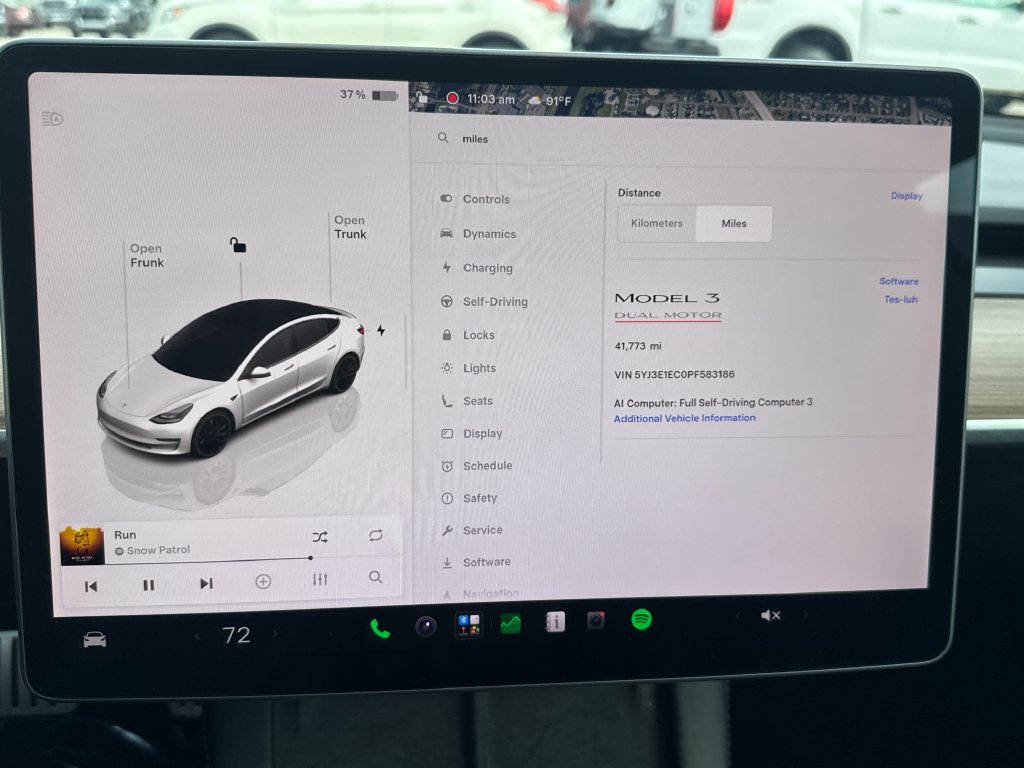
Task: Skip to next track
Action: [x=206, y=583]
